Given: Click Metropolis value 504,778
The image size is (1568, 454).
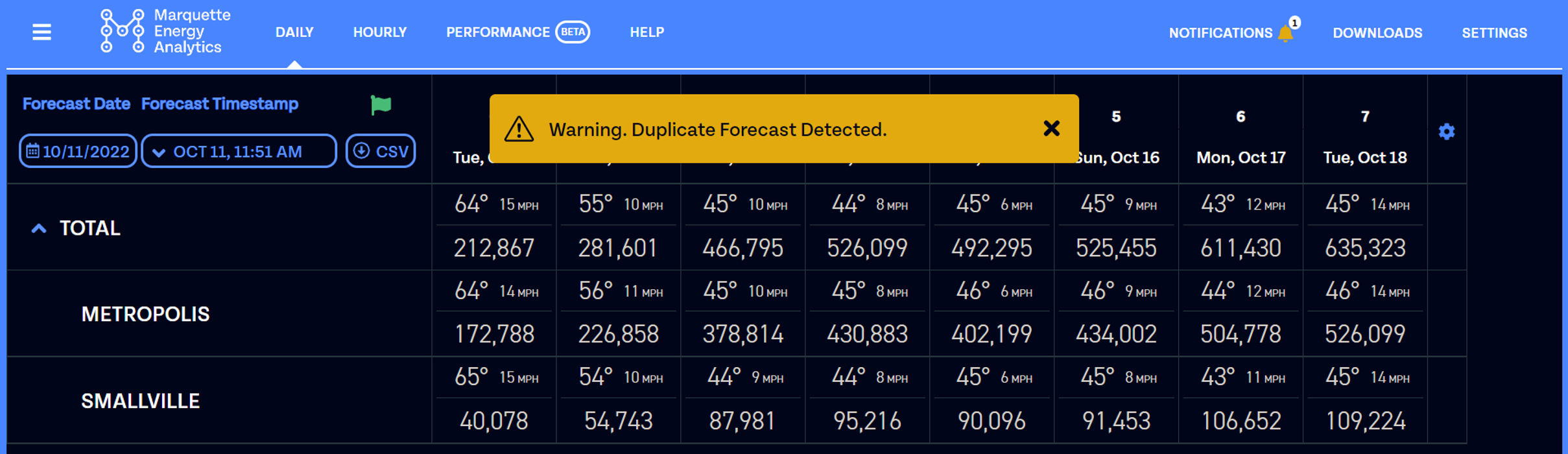Looking at the screenshot, I should (x=1241, y=334).
